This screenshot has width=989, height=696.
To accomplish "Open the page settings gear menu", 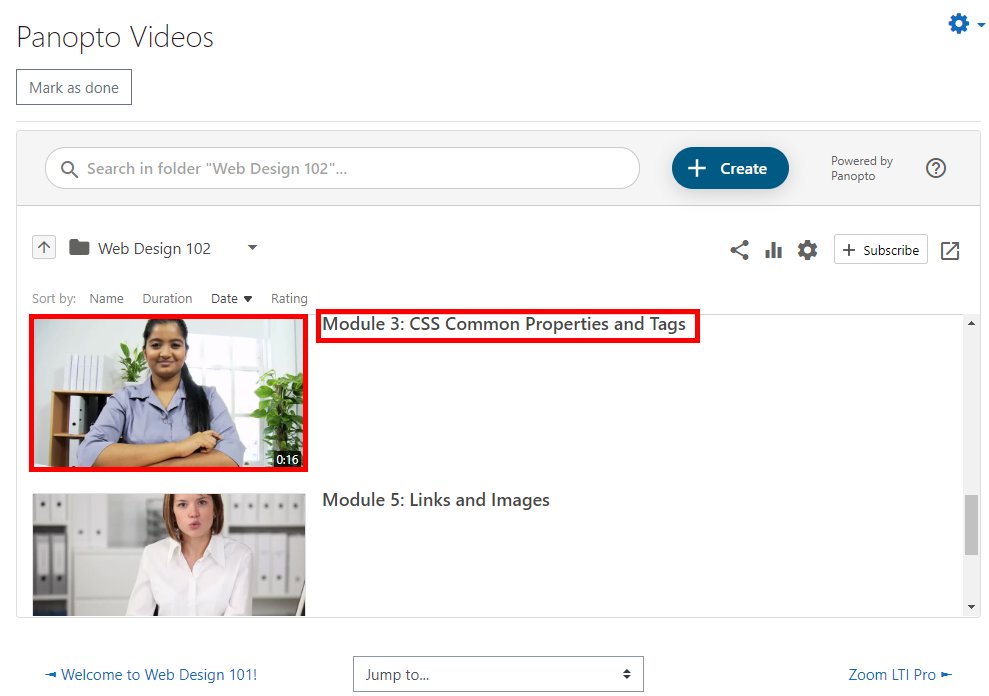I will point(965,24).
